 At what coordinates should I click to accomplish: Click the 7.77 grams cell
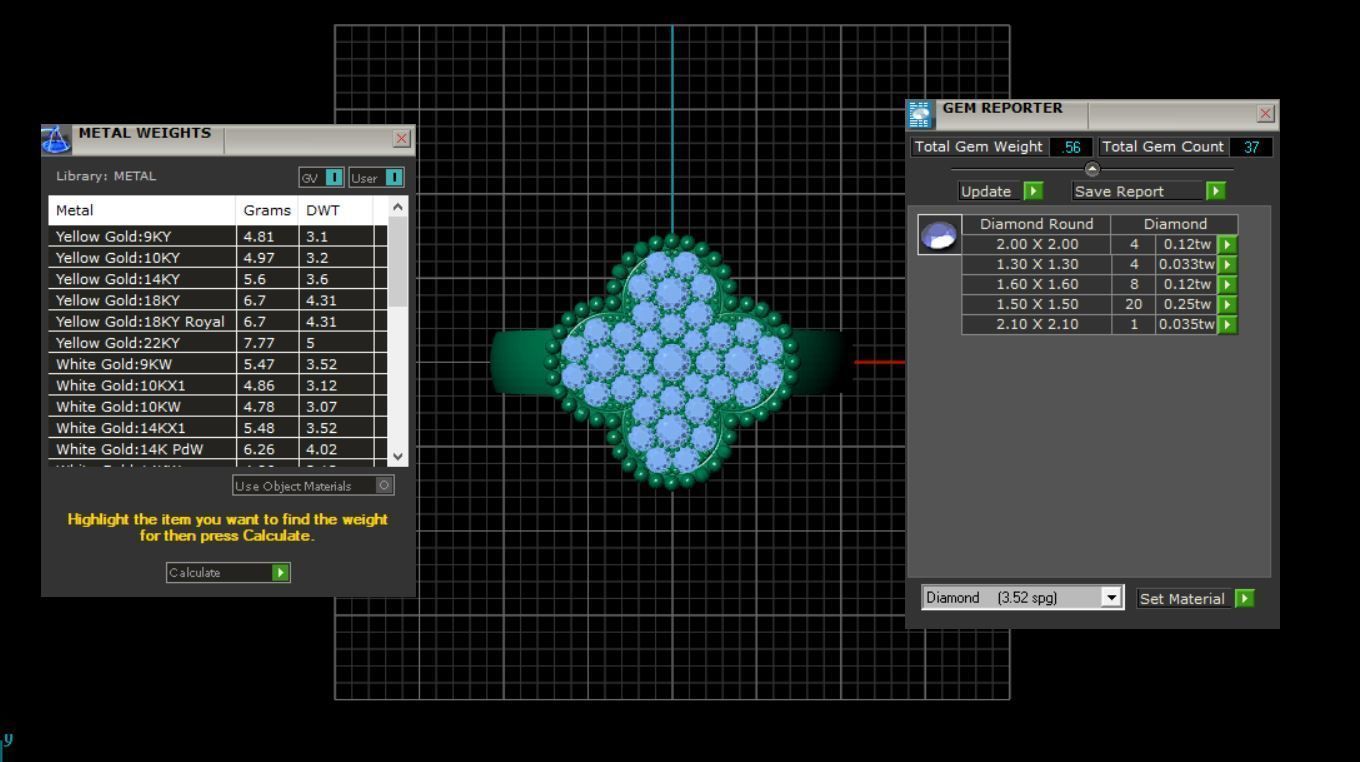(267, 342)
